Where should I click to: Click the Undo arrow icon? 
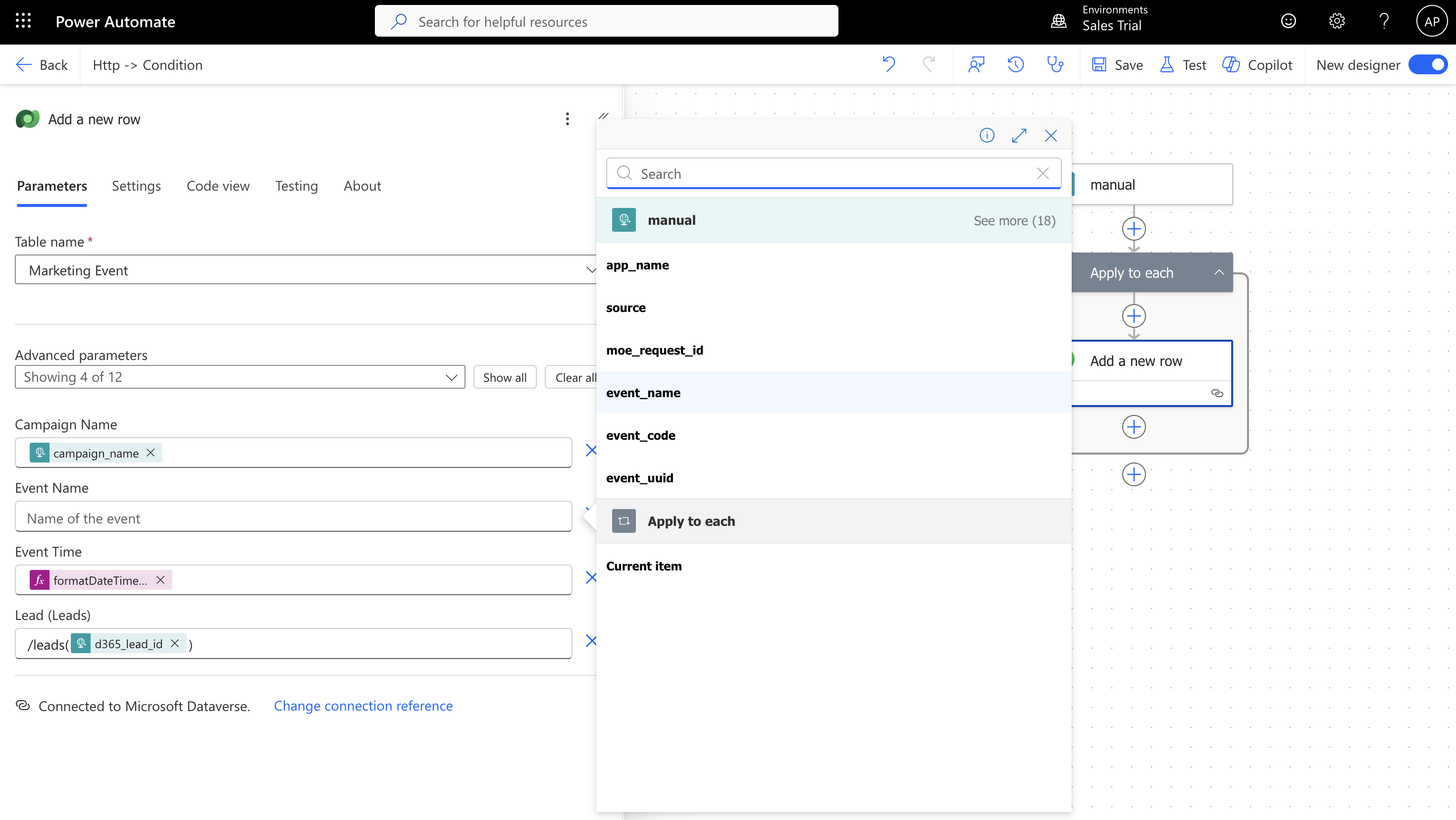pos(888,64)
